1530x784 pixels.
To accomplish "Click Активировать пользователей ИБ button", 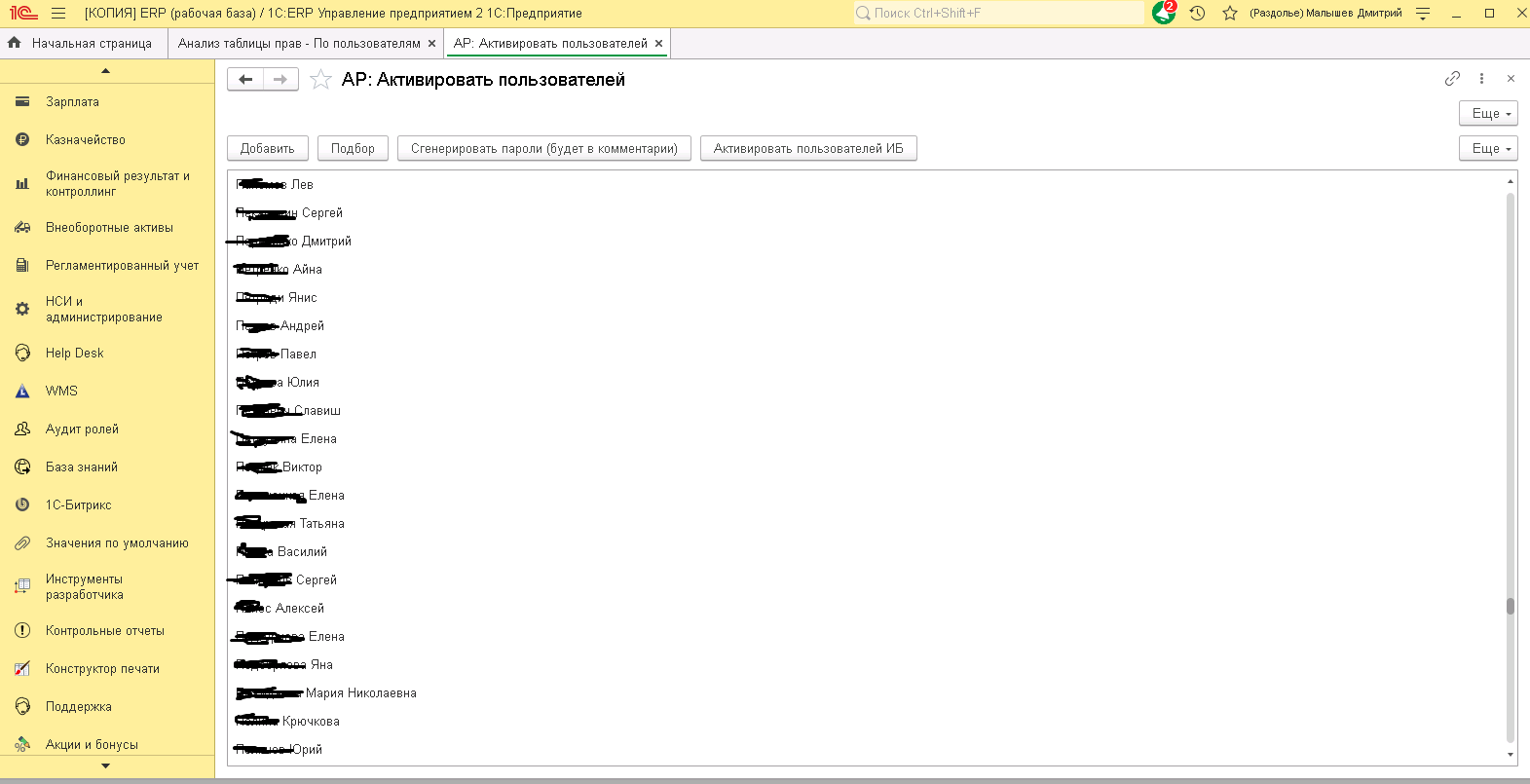I will tap(808, 148).
